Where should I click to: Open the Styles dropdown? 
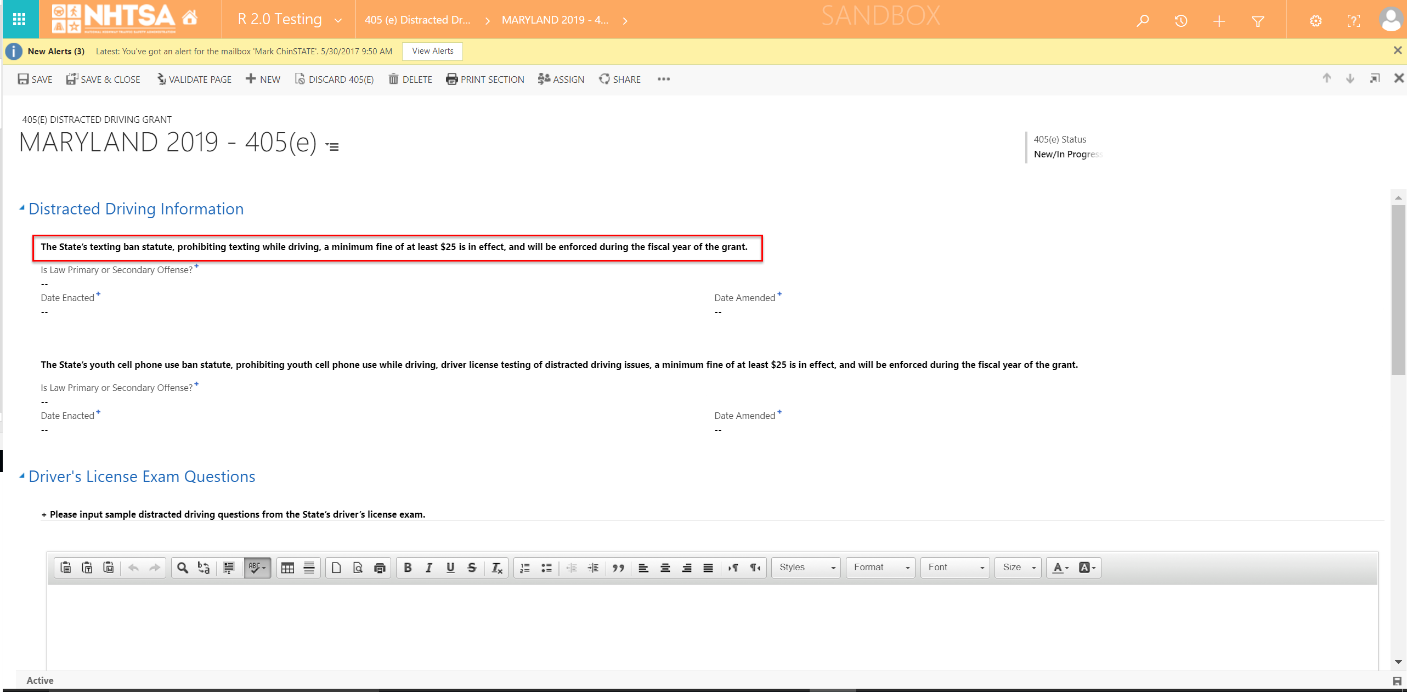tap(807, 568)
